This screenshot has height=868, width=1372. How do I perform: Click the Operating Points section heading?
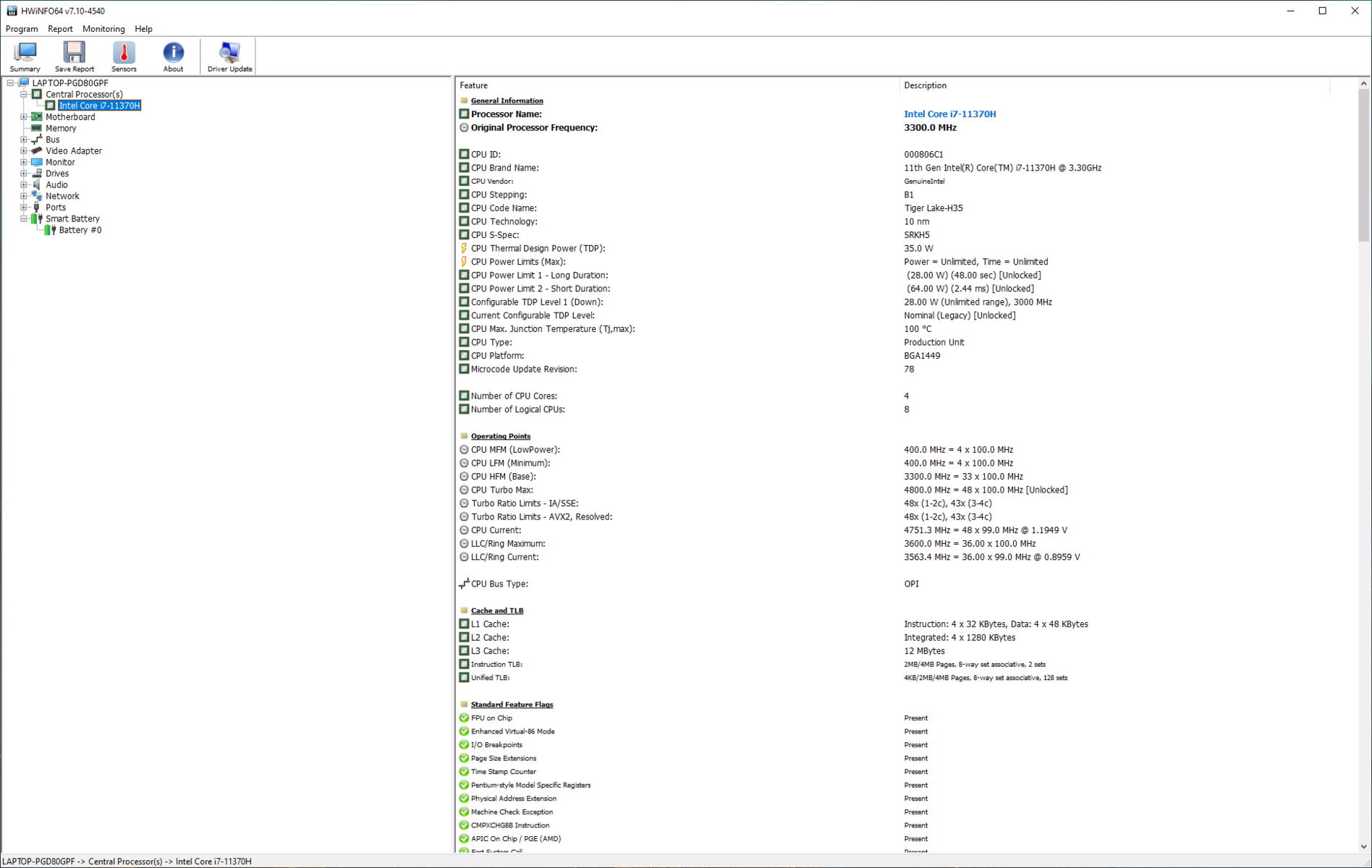click(500, 436)
